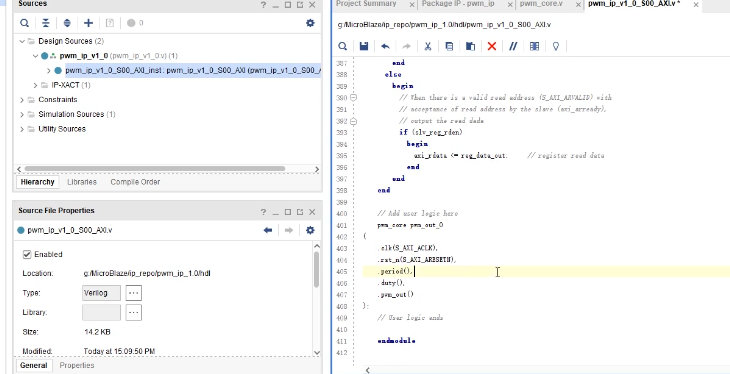Open Sources panel help question mark
Image resolution: width=730 pixels, height=374 pixels.
(x=264, y=5)
